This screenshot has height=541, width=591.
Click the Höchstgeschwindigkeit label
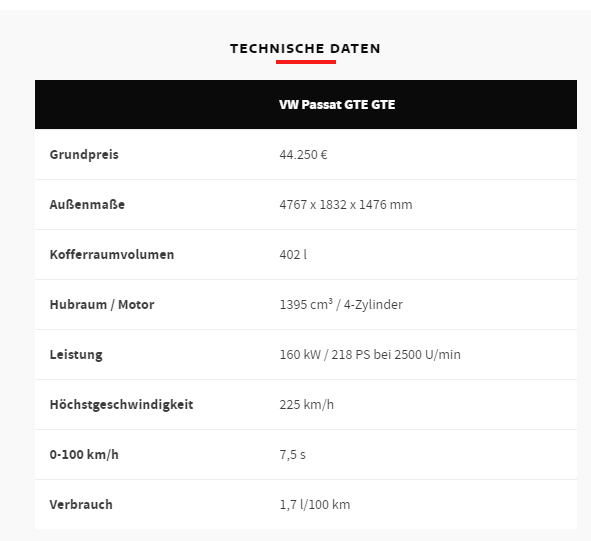121,405
